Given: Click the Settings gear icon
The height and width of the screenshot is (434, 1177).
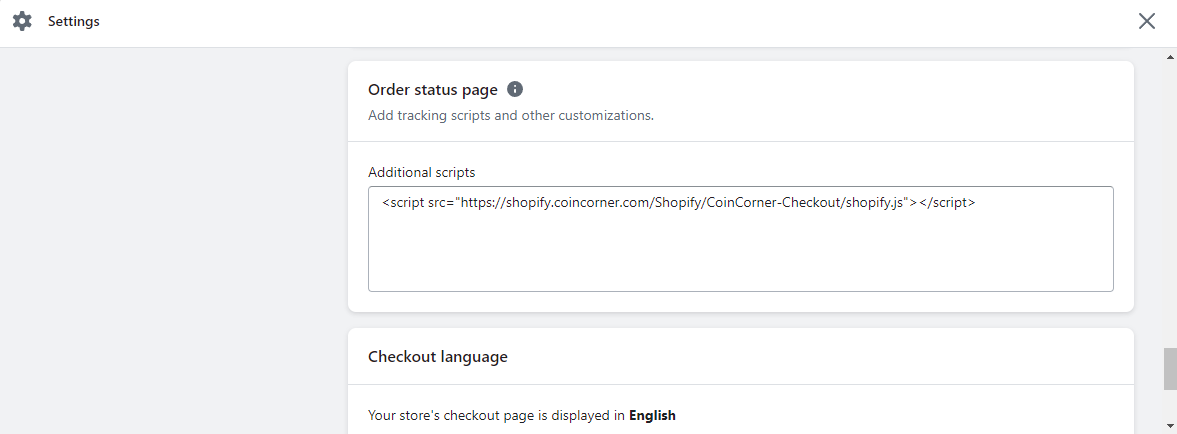Looking at the screenshot, I should pos(23,21).
